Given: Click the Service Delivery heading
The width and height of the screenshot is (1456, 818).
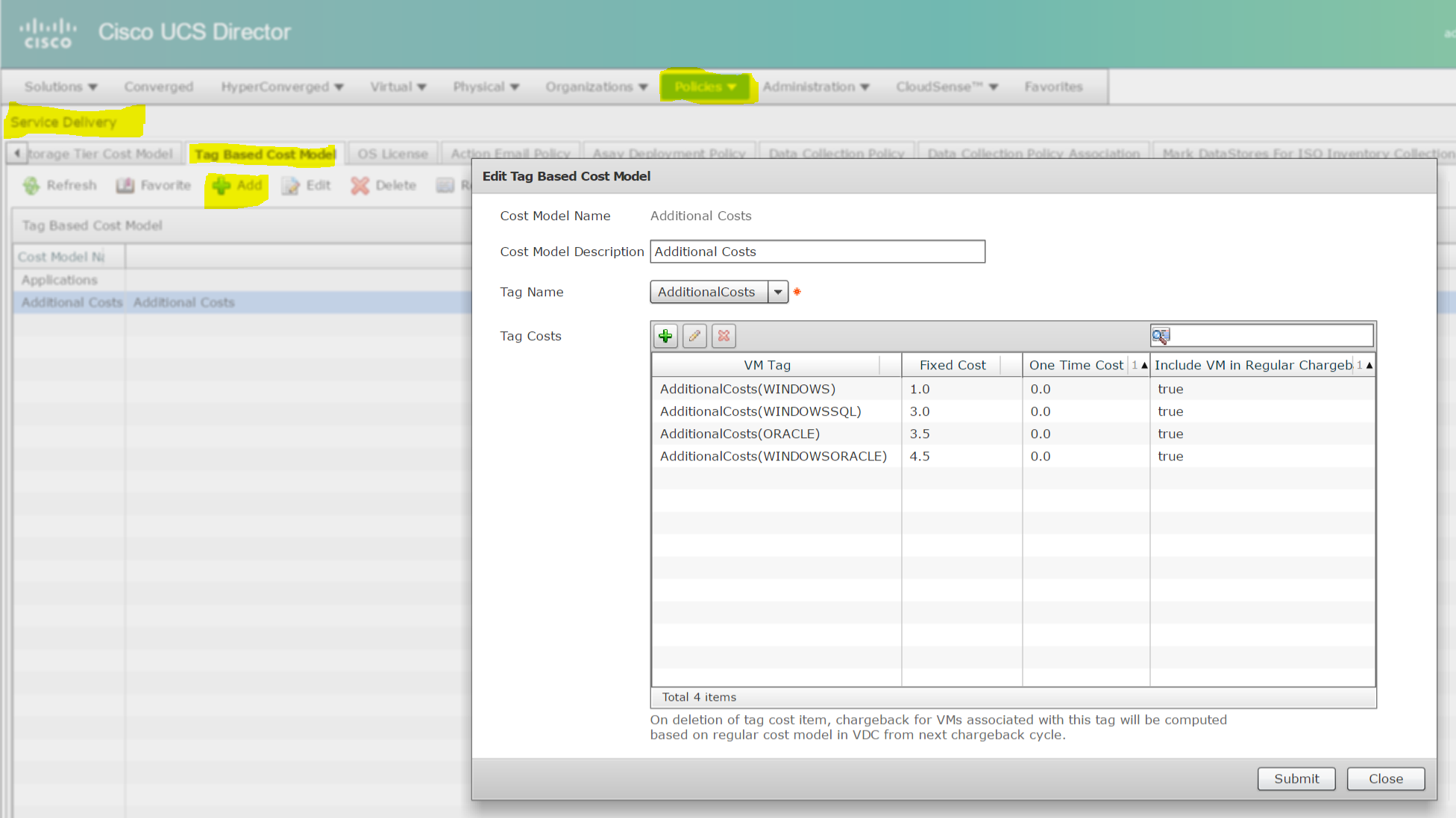Looking at the screenshot, I should pos(63,122).
